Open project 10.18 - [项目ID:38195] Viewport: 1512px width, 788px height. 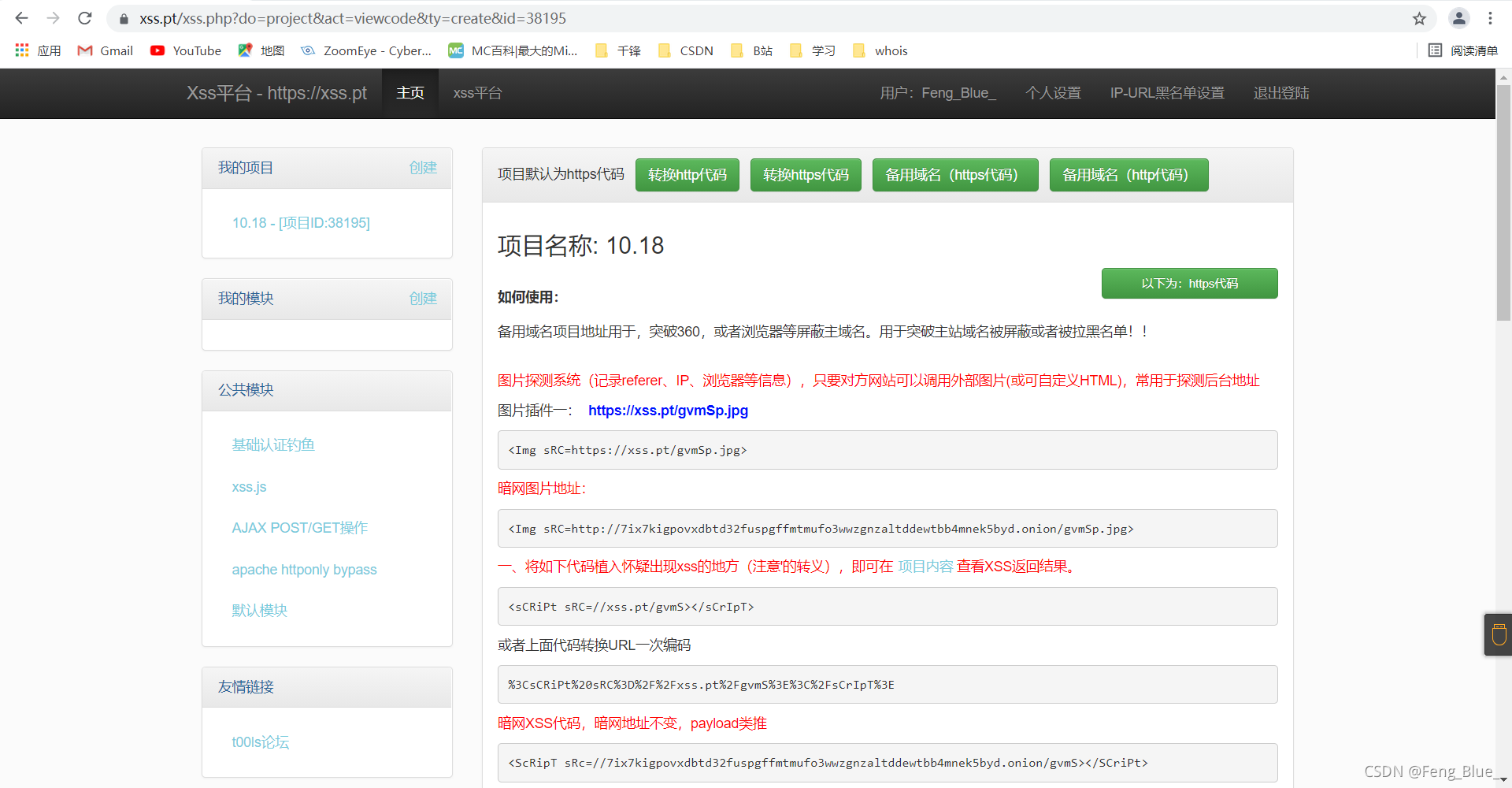[301, 223]
